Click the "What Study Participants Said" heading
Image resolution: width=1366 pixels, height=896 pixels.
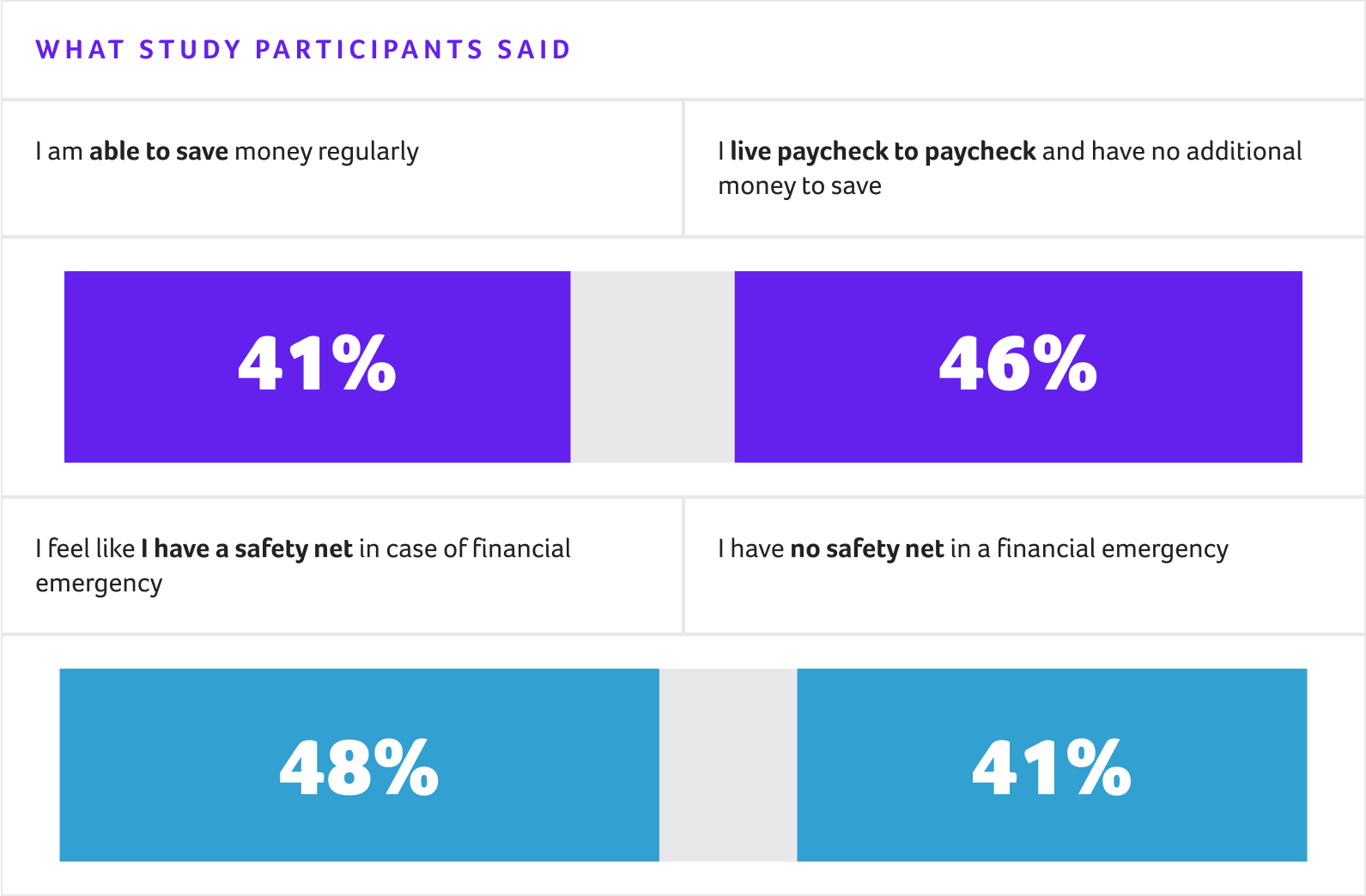303,50
